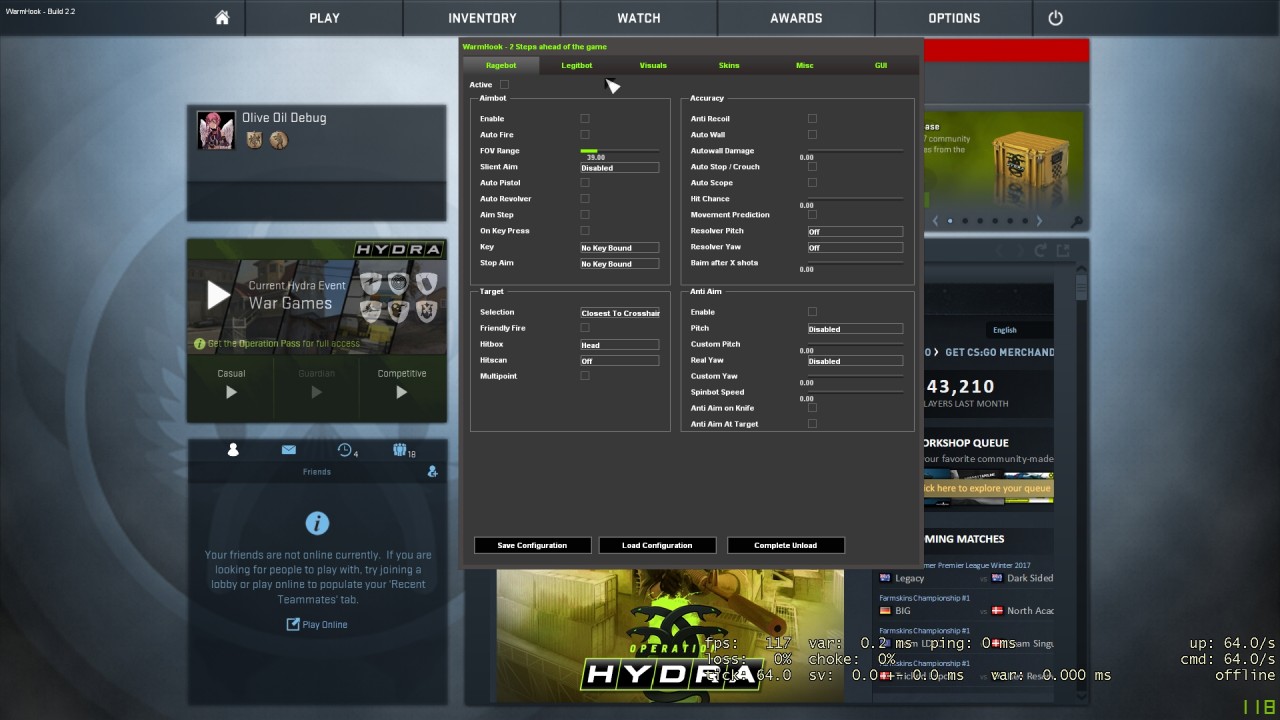Toggle the On Key Press checkbox
Screen dimensions: 1280x720
point(585,231)
